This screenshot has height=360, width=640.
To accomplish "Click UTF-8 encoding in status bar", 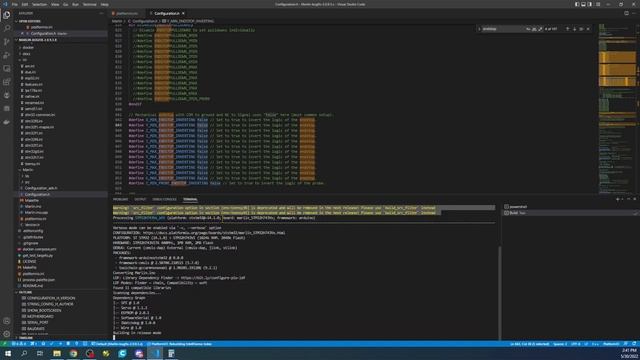I will click(x=576, y=344).
